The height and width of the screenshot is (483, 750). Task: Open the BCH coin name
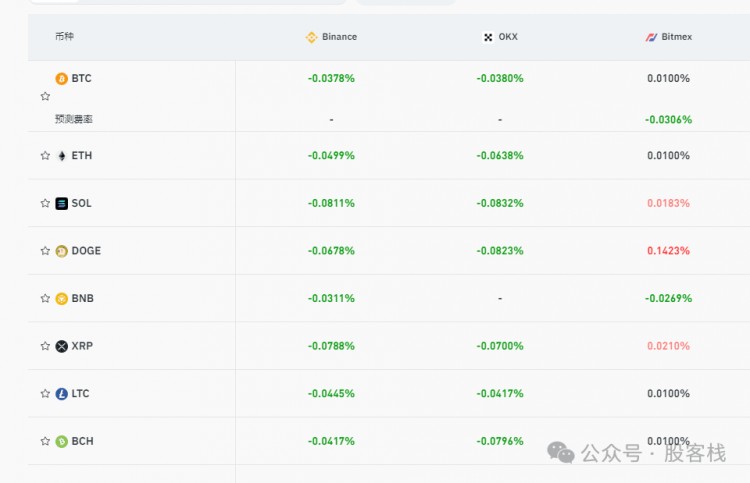[x=82, y=441]
